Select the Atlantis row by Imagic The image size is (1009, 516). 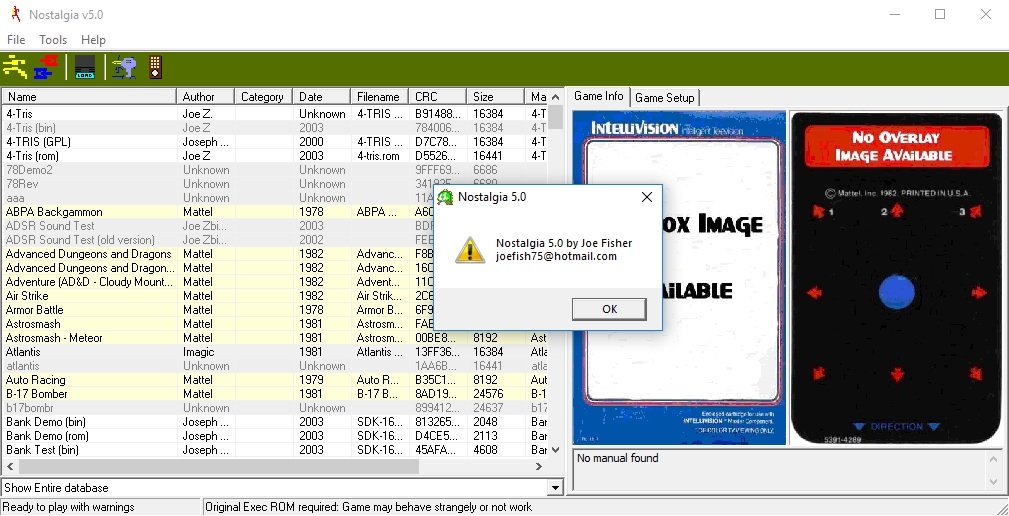tap(275, 352)
